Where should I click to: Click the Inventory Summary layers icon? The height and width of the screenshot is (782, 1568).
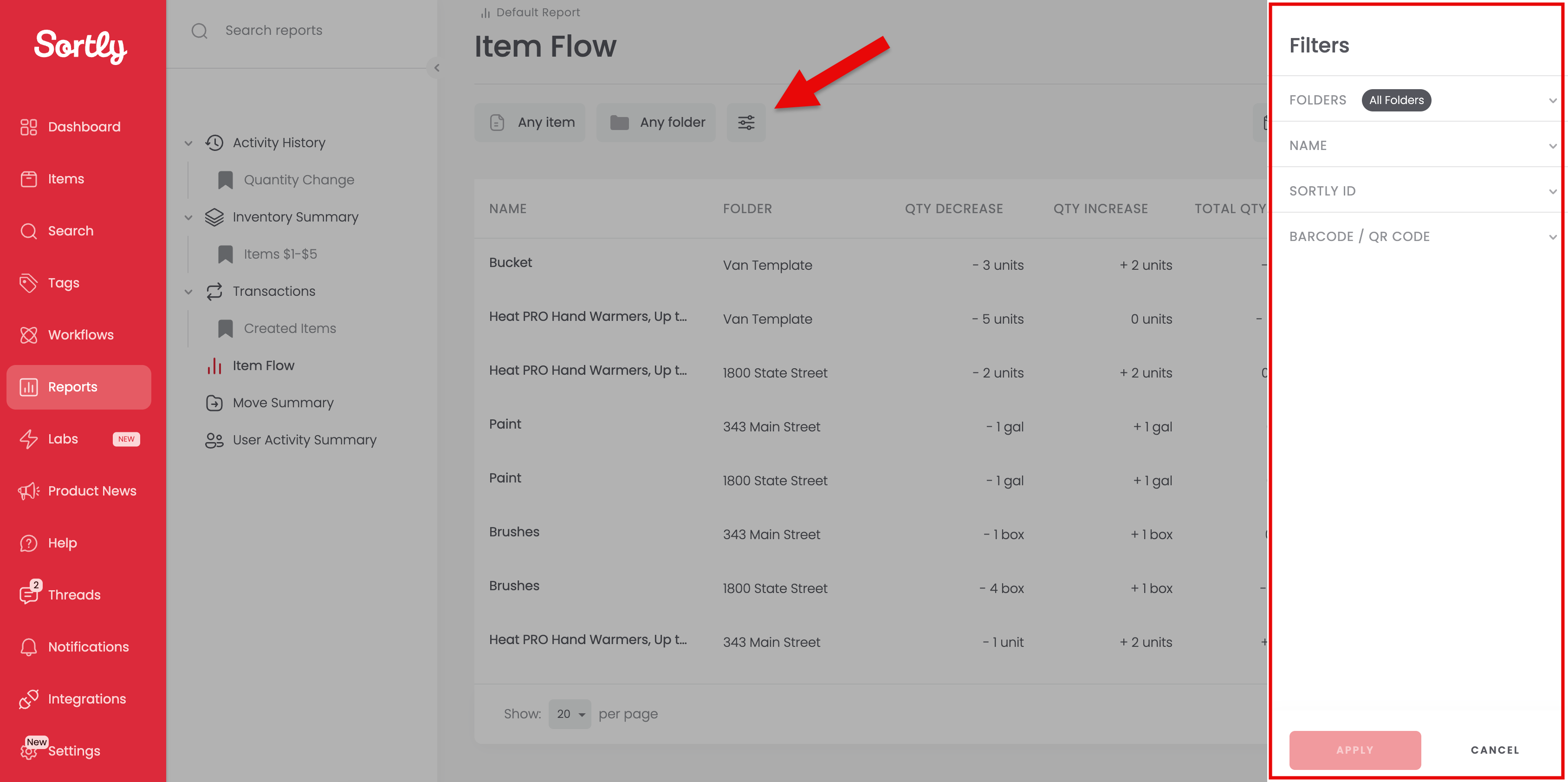pyautogui.click(x=214, y=217)
